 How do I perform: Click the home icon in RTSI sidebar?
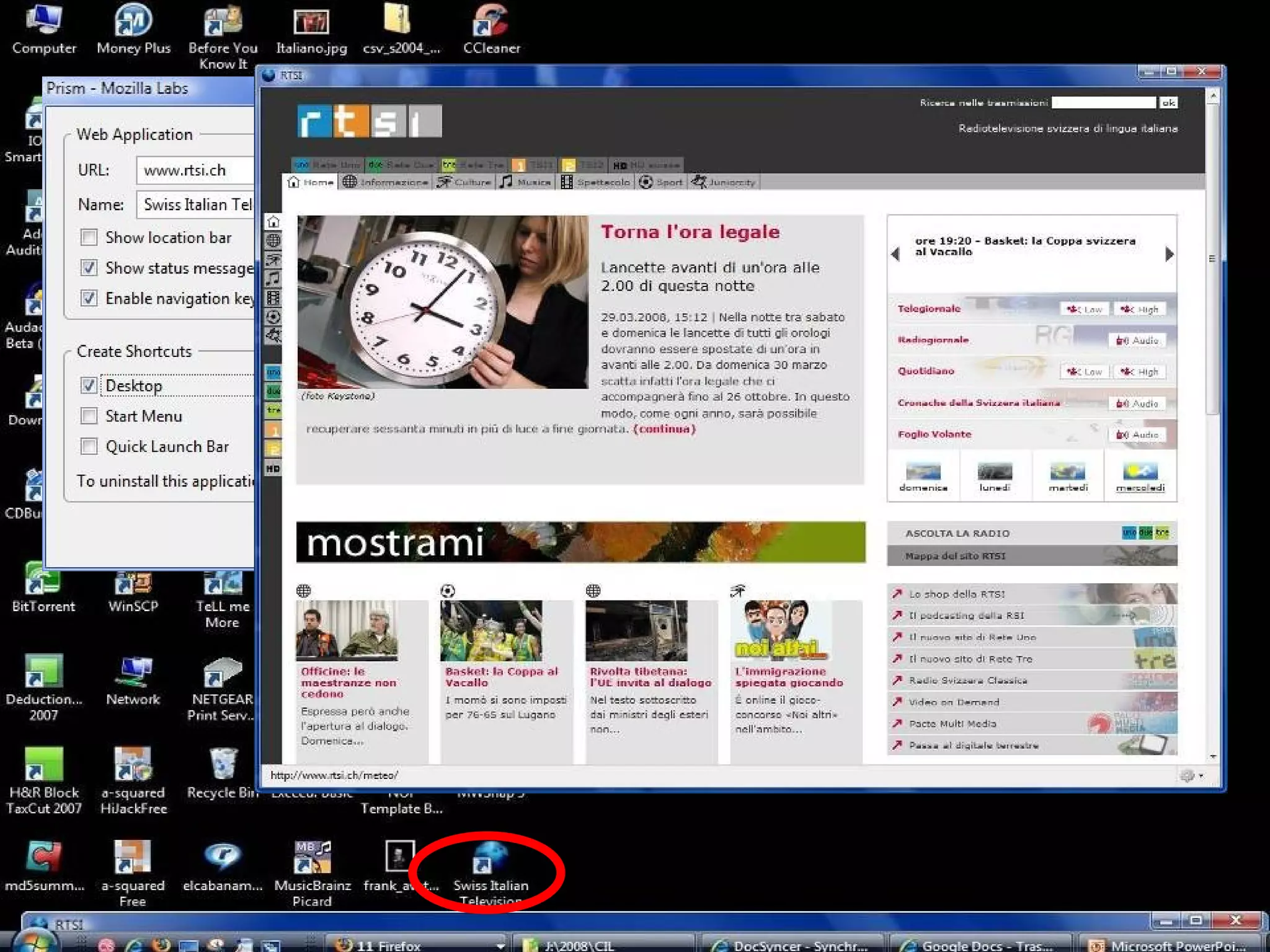[x=273, y=223]
